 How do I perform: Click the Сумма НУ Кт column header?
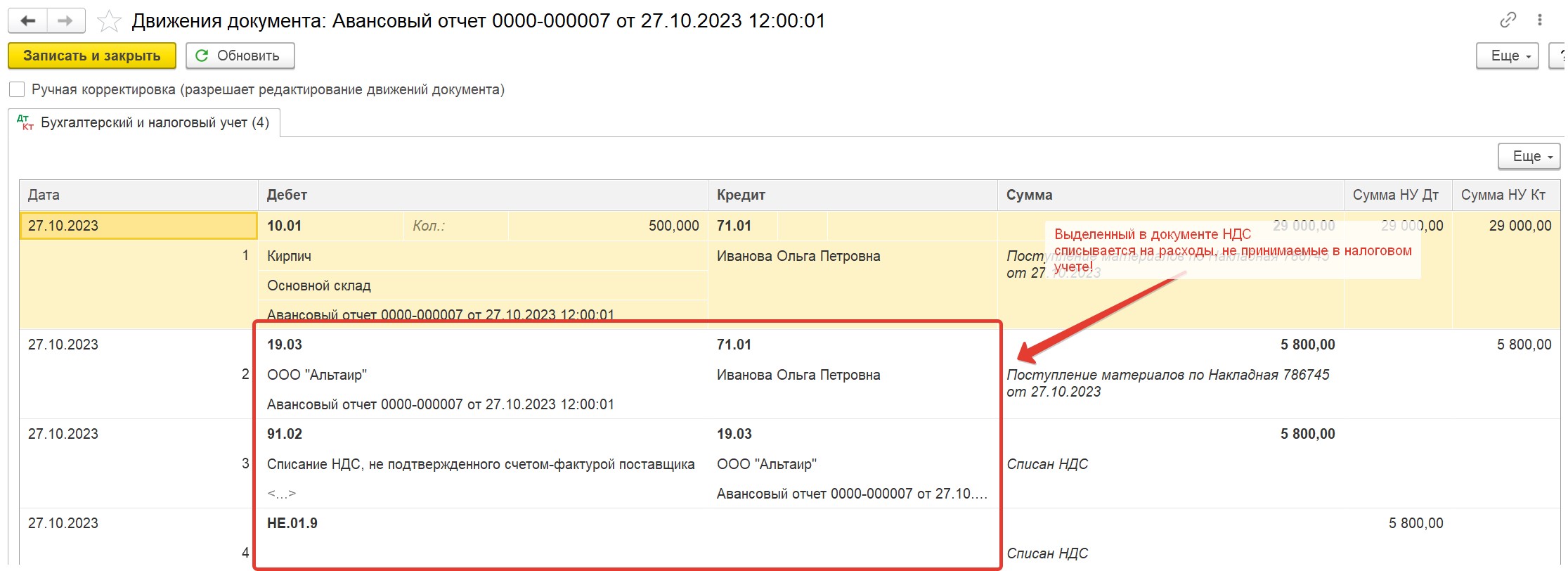click(x=1505, y=195)
